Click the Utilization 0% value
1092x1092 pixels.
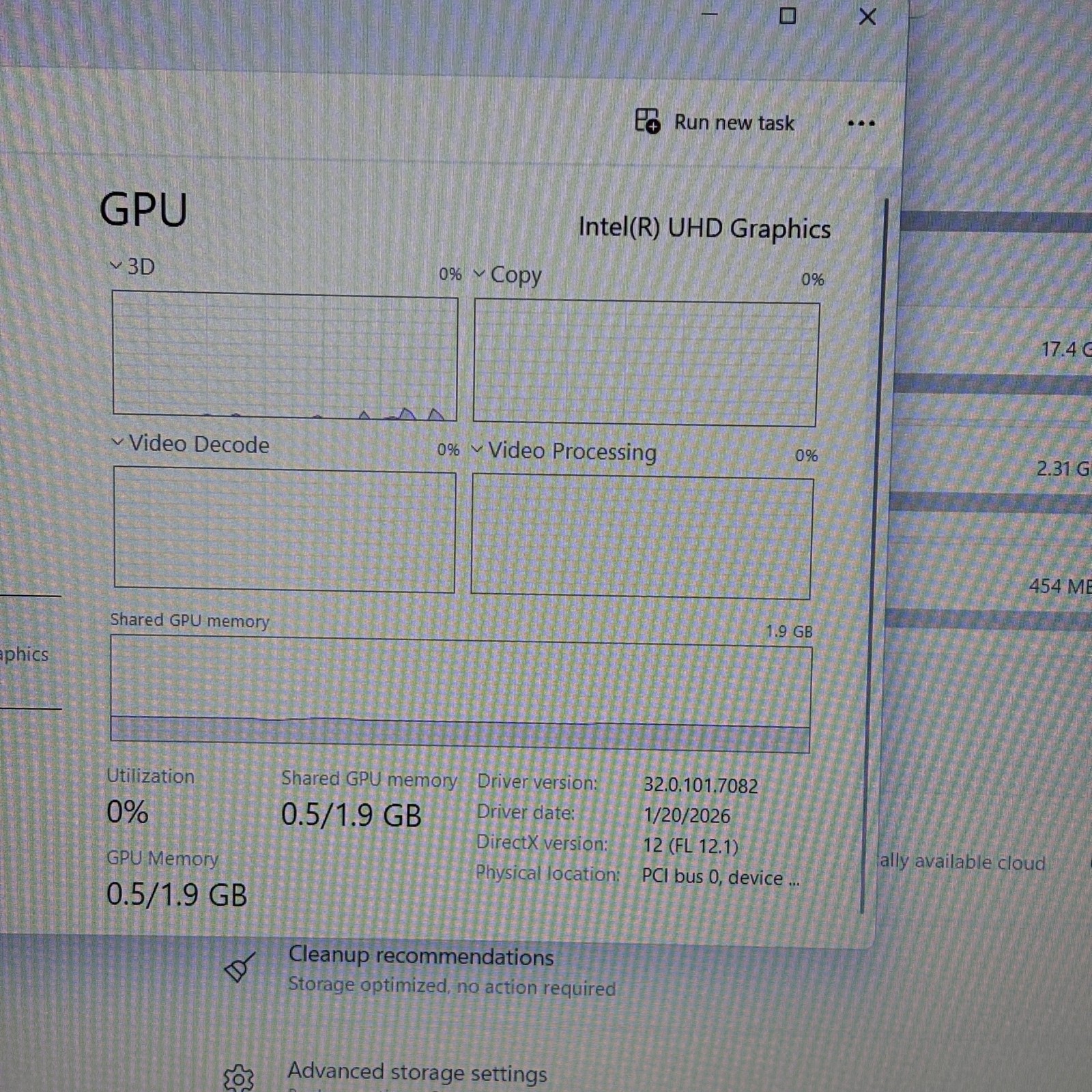pyautogui.click(x=128, y=812)
